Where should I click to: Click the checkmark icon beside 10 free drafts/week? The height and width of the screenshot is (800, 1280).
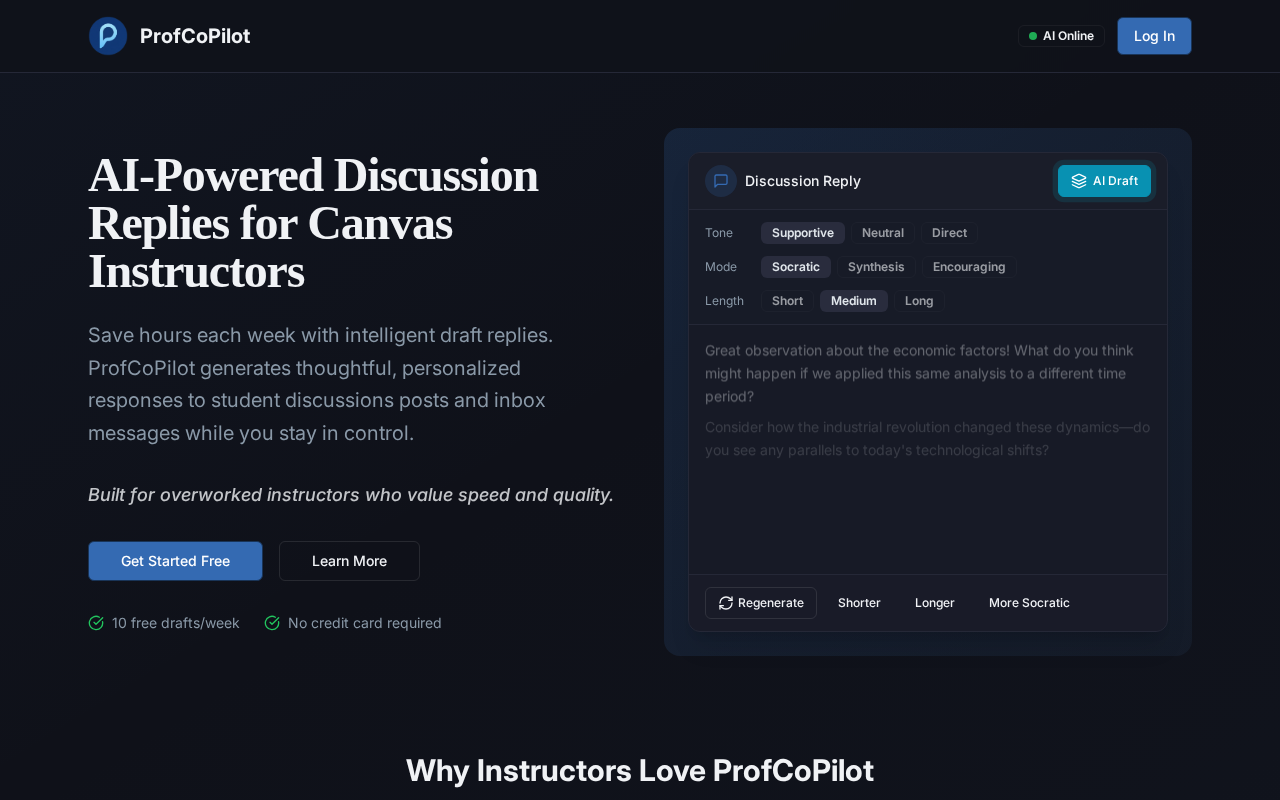96,623
